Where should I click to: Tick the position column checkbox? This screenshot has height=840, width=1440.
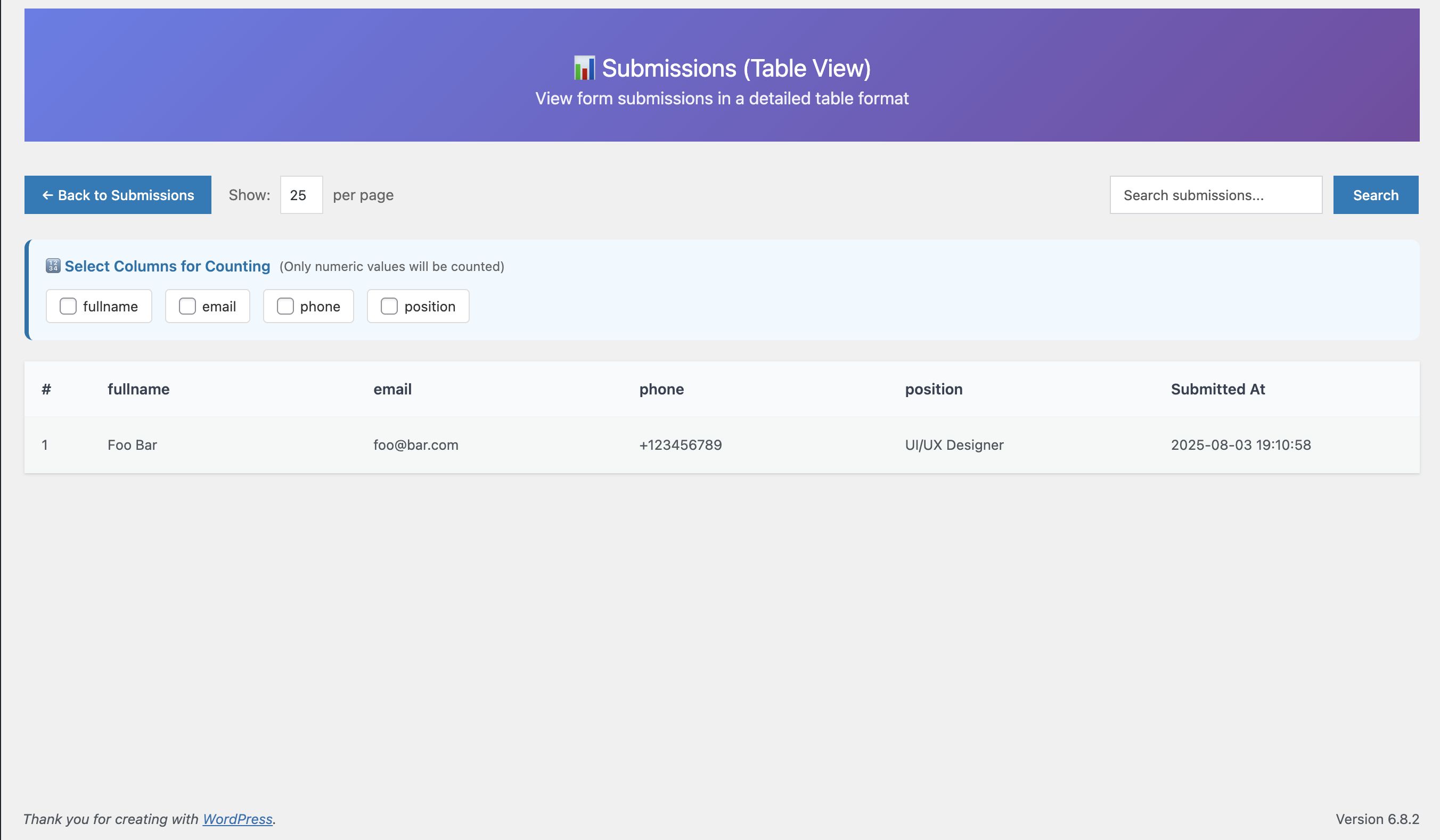point(389,307)
